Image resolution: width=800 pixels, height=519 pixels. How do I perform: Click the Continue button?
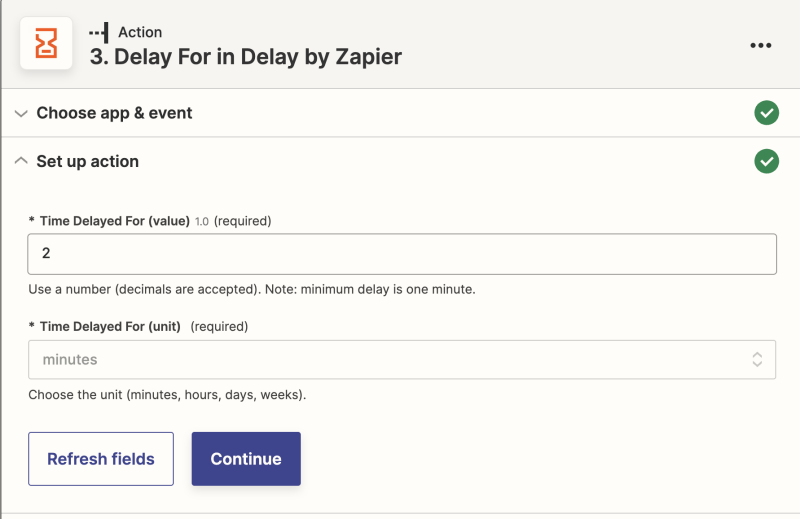click(x=246, y=459)
